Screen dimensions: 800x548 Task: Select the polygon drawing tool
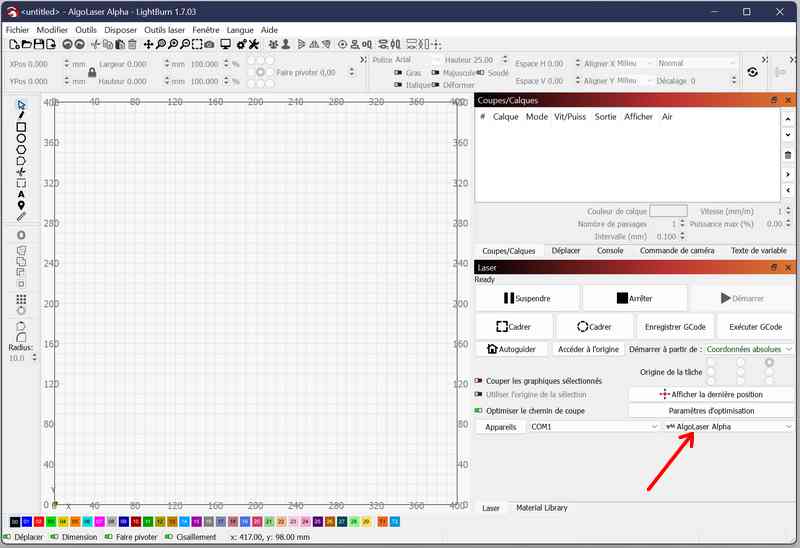[21, 150]
